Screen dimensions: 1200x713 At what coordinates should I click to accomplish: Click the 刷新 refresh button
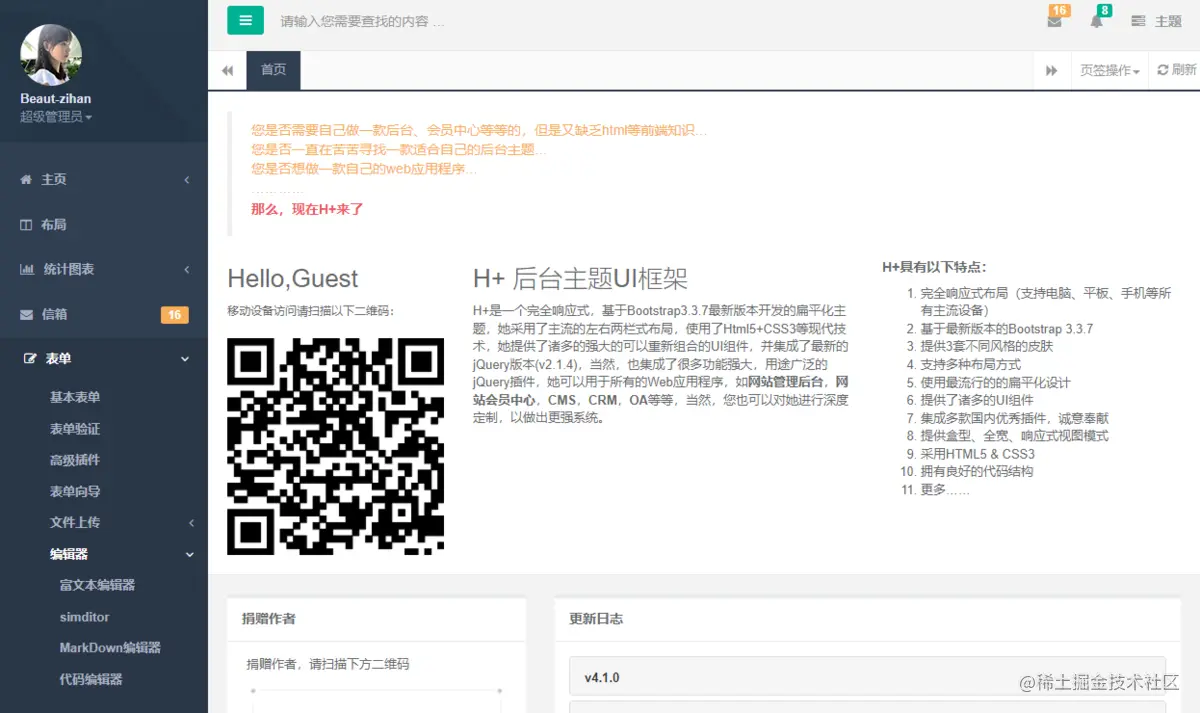pyautogui.click(x=1177, y=70)
